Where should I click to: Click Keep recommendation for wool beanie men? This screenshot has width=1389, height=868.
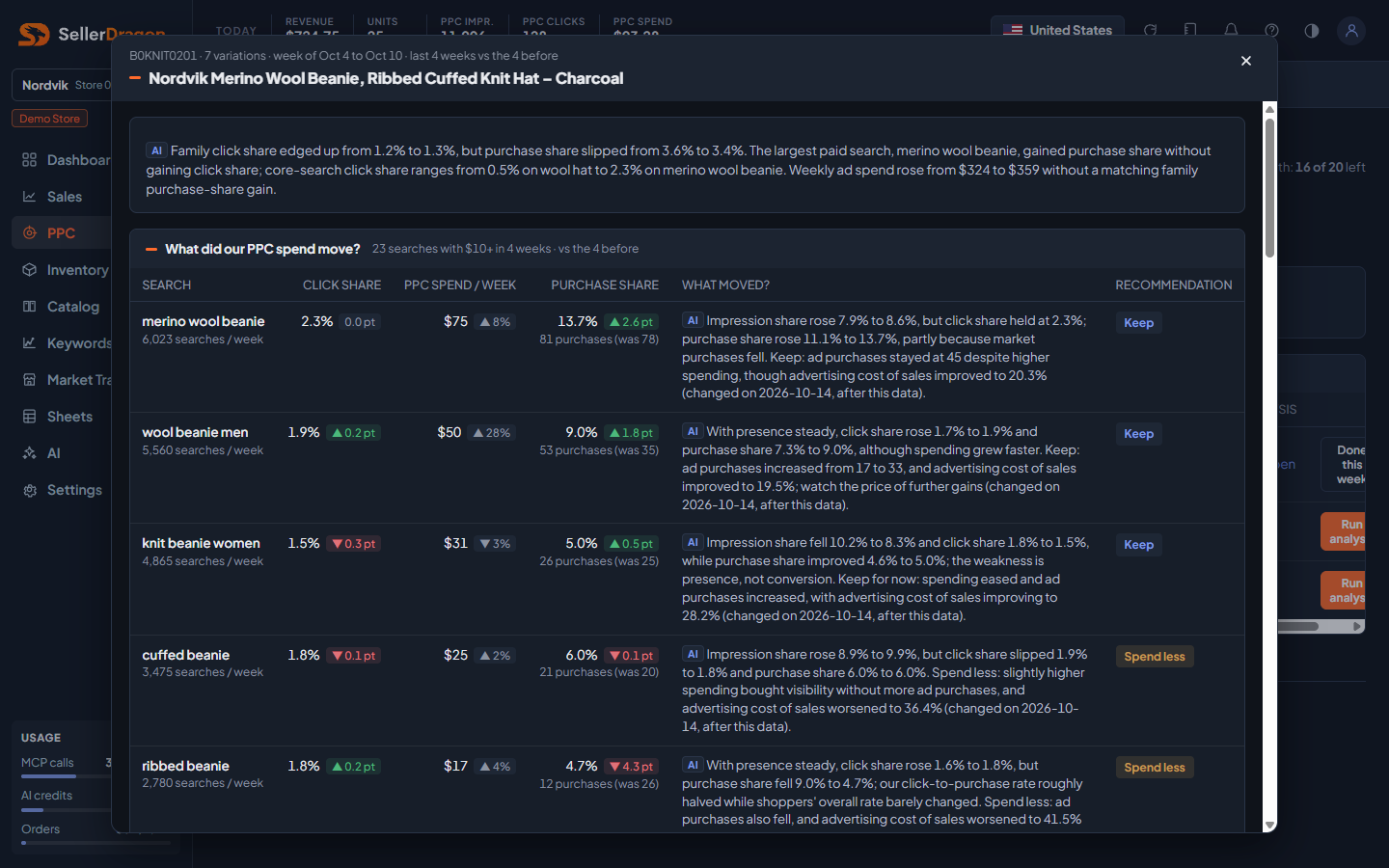[x=1138, y=434]
